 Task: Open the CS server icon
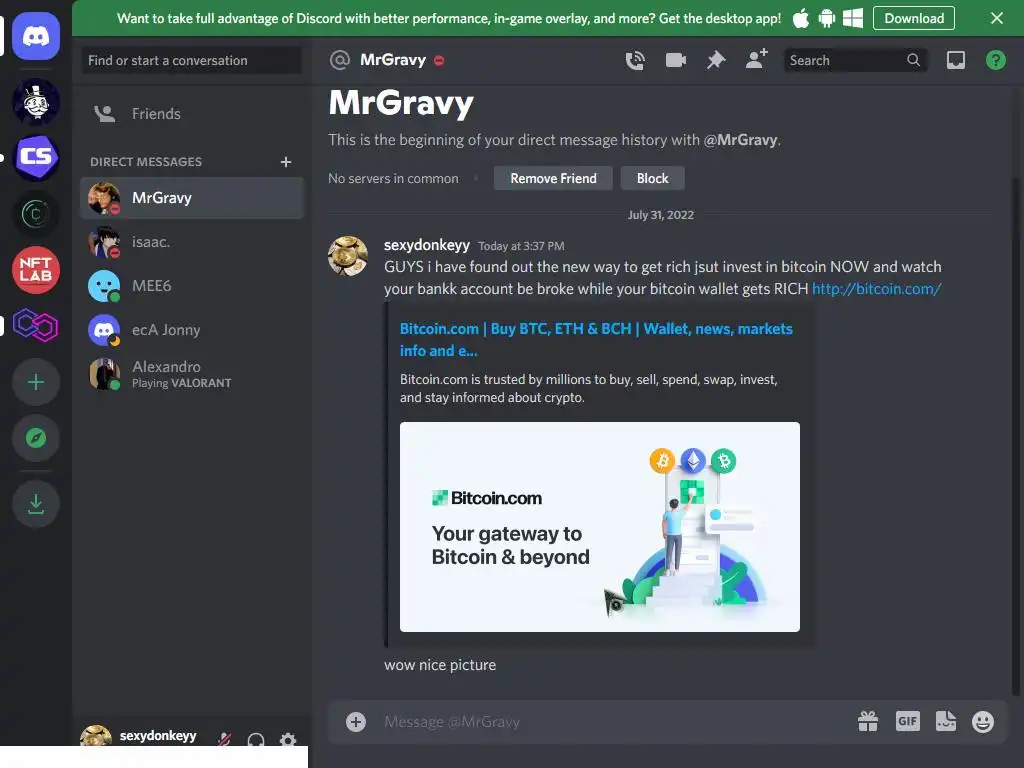tap(36, 157)
